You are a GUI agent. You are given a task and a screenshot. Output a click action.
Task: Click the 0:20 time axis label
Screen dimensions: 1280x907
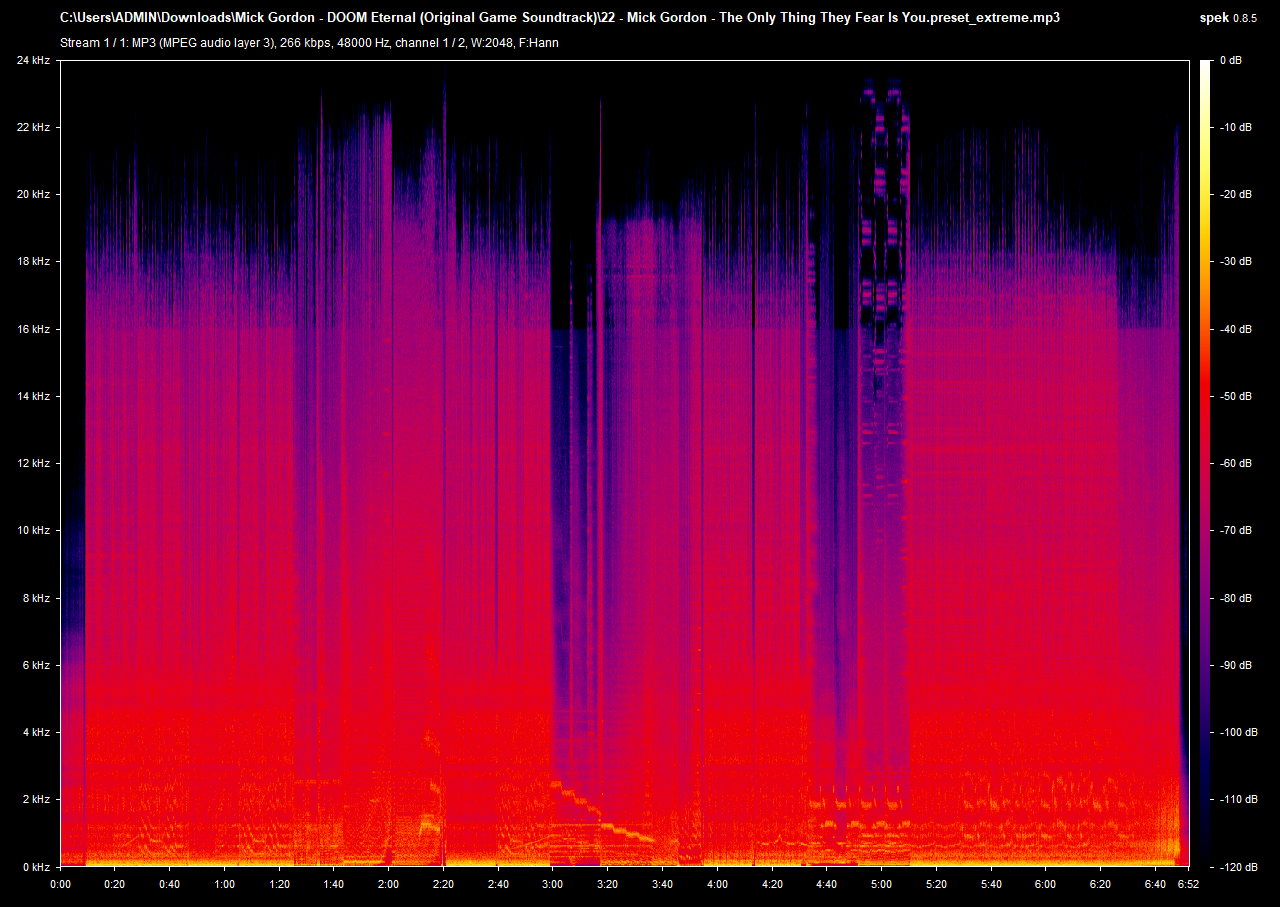[115, 885]
